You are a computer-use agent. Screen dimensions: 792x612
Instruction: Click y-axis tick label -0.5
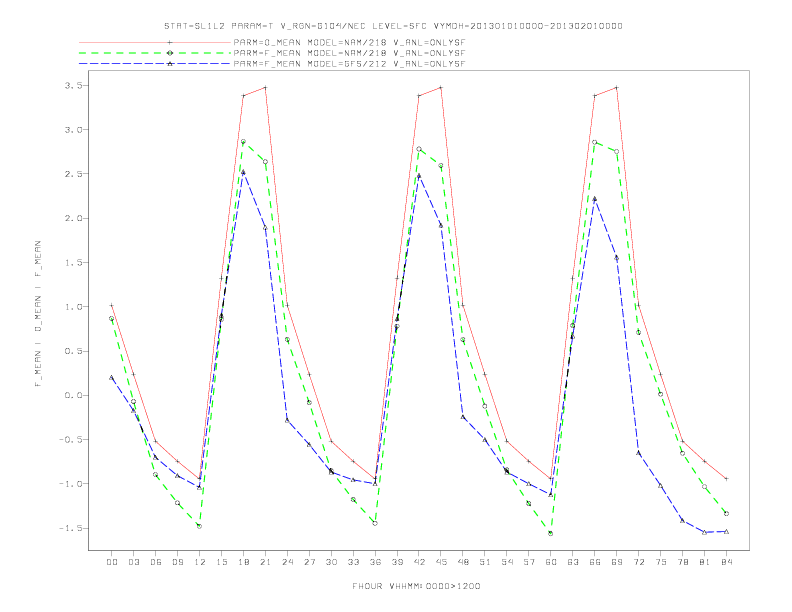[70, 439]
